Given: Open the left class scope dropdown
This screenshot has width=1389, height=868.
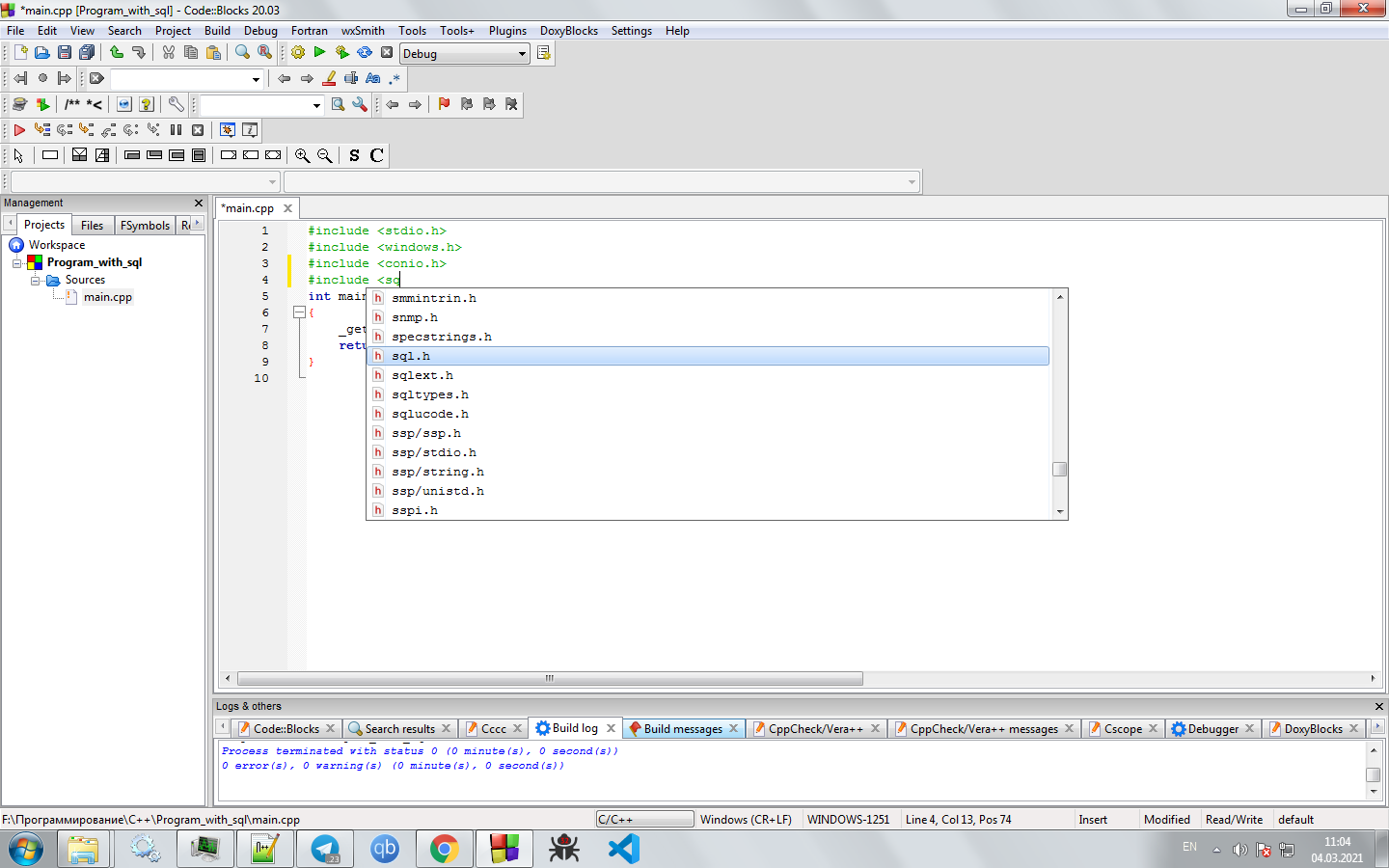Looking at the screenshot, I should tap(145, 181).
